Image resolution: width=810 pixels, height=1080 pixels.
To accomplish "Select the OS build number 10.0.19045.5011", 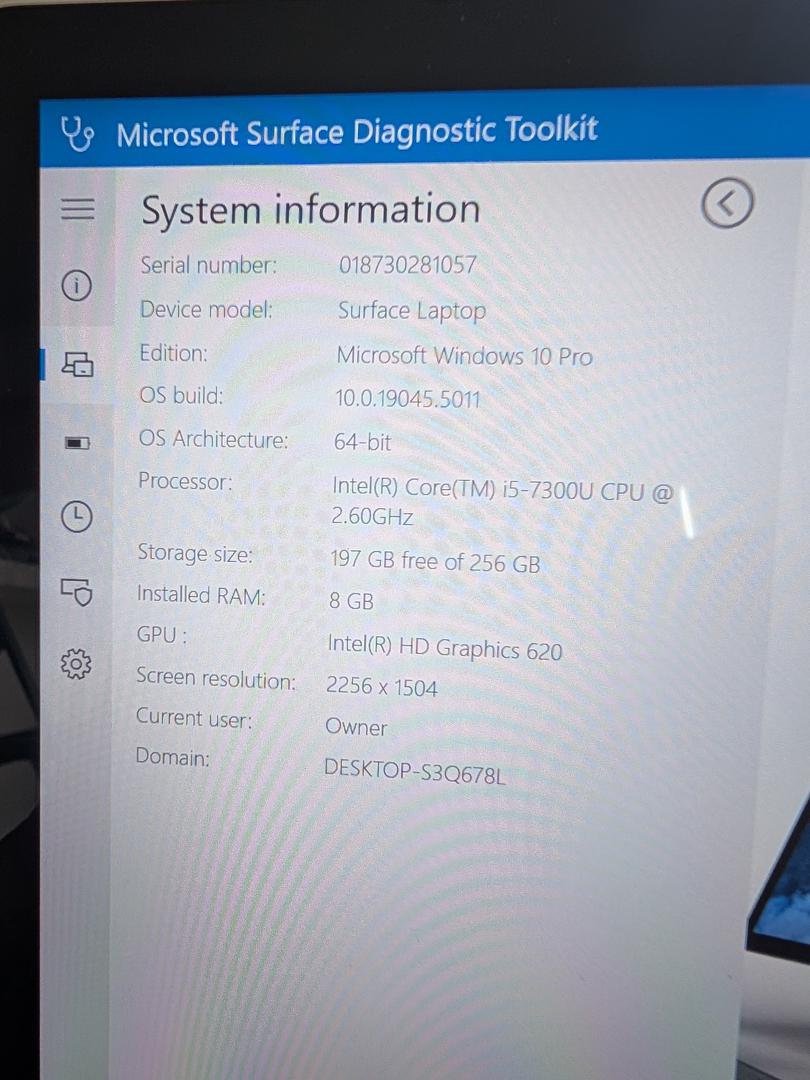I will pyautogui.click(x=407, y=400).
